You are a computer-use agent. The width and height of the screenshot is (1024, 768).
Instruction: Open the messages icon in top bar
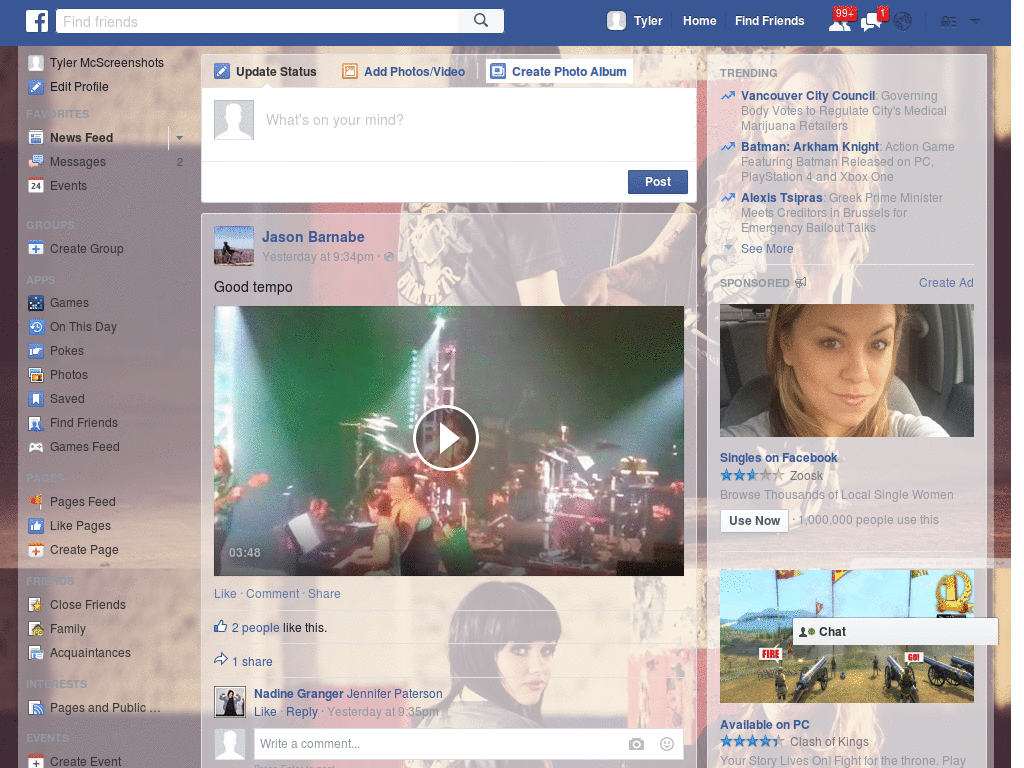(x=871, y=22)
